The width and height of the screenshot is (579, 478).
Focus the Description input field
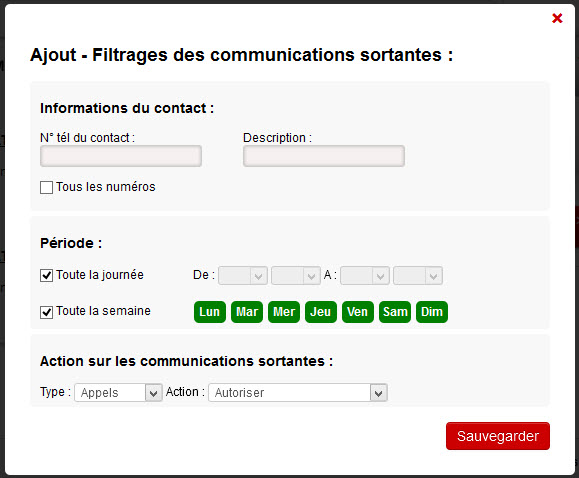click(x=324, y=156)
